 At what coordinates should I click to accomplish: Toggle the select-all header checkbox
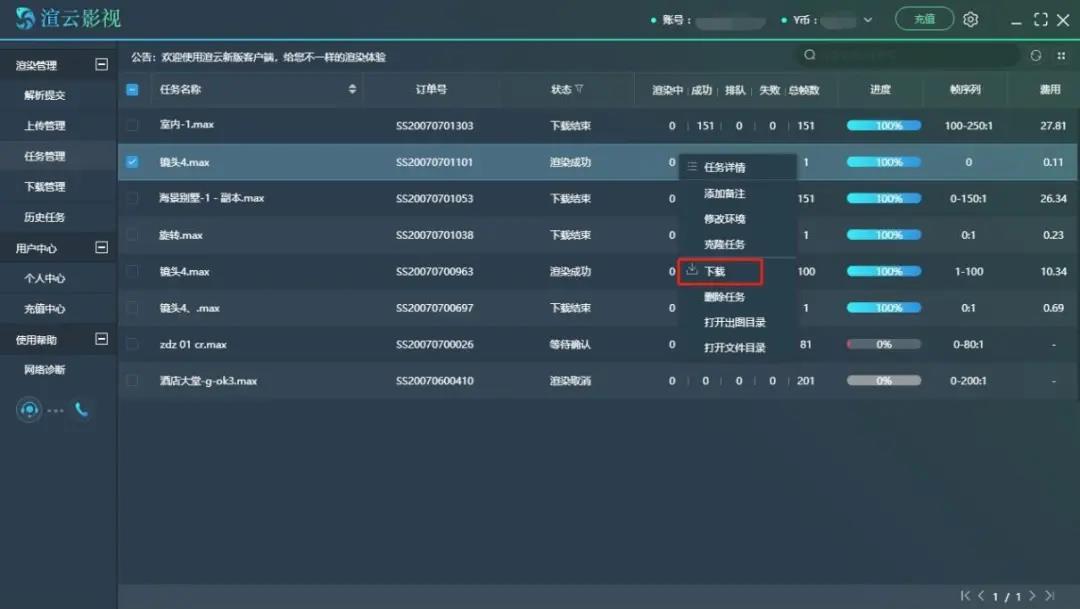click(132, 89)
